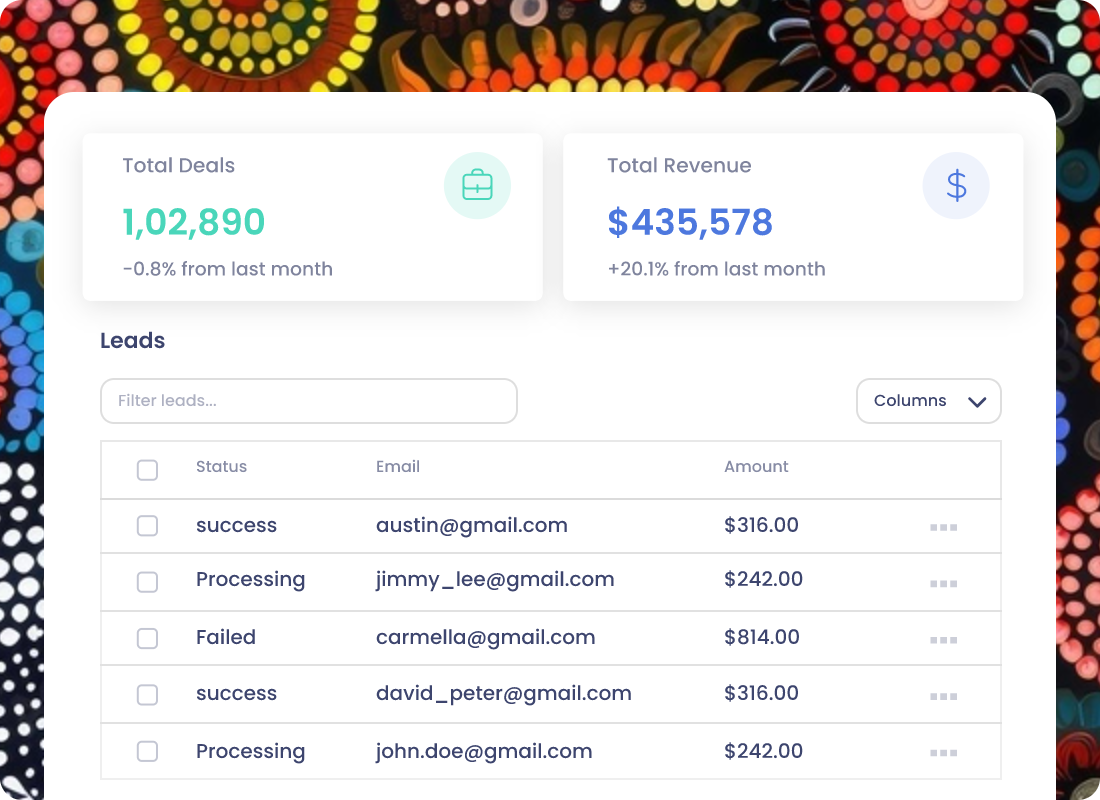This screenshot has width=1100, height=800.
Task: Sort by the Email column header
Action: (x=398, y=467)
